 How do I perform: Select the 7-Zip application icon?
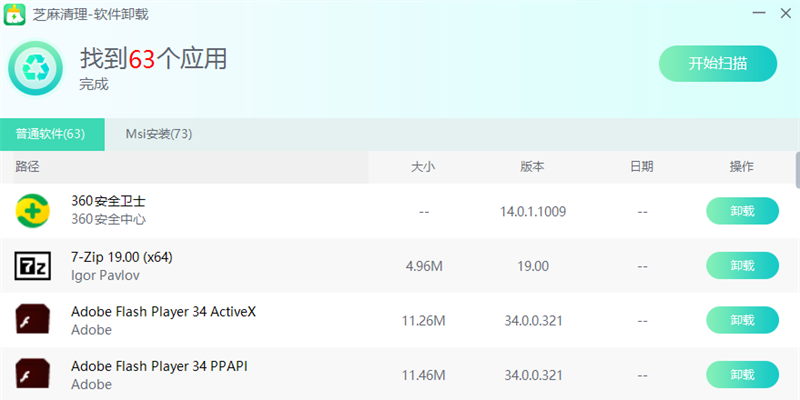tap(32, 266)
